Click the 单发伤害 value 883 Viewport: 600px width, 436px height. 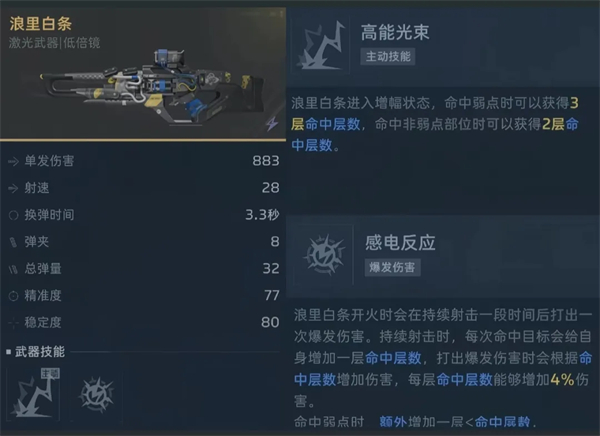266,161
